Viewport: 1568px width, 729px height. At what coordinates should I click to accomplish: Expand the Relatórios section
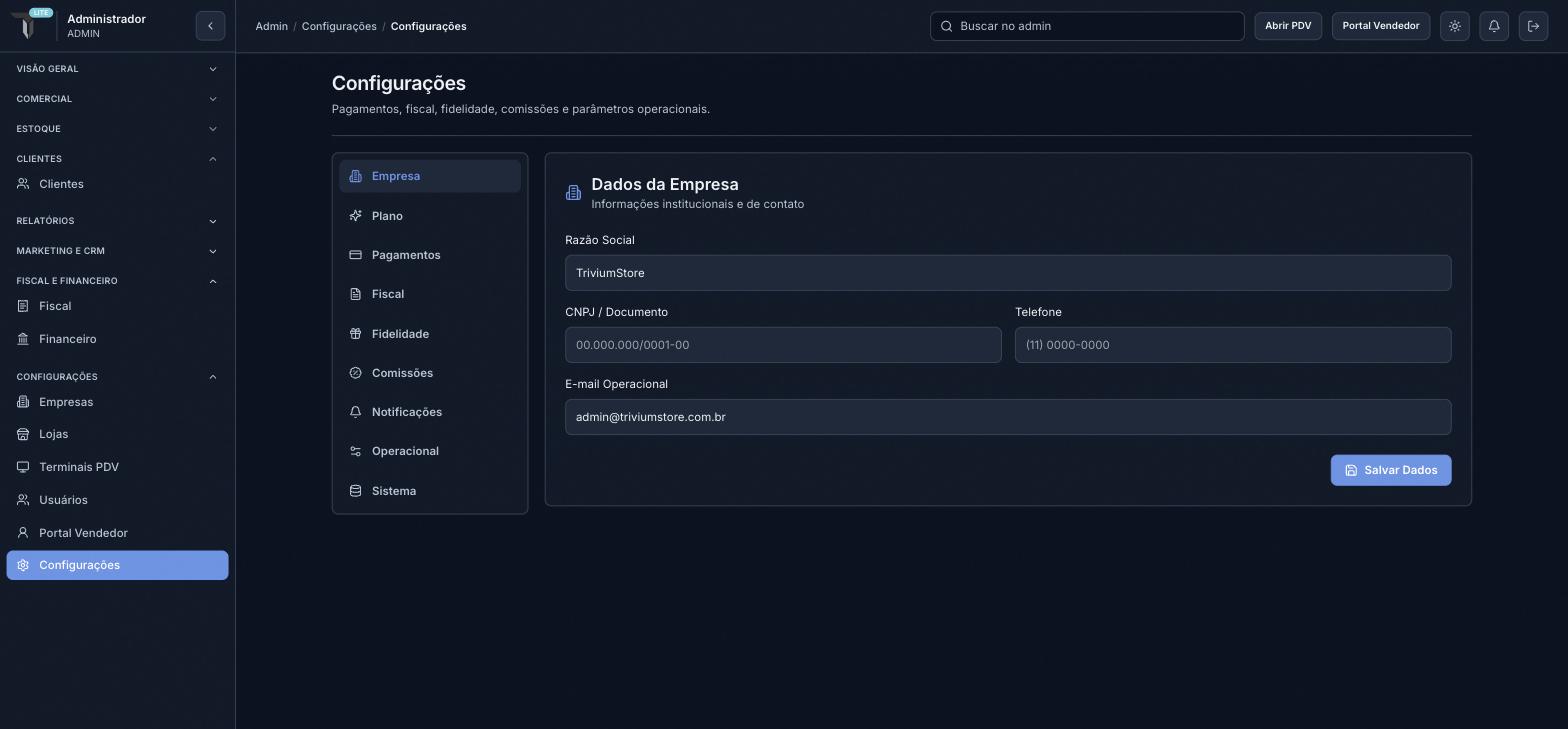[117, 221]
